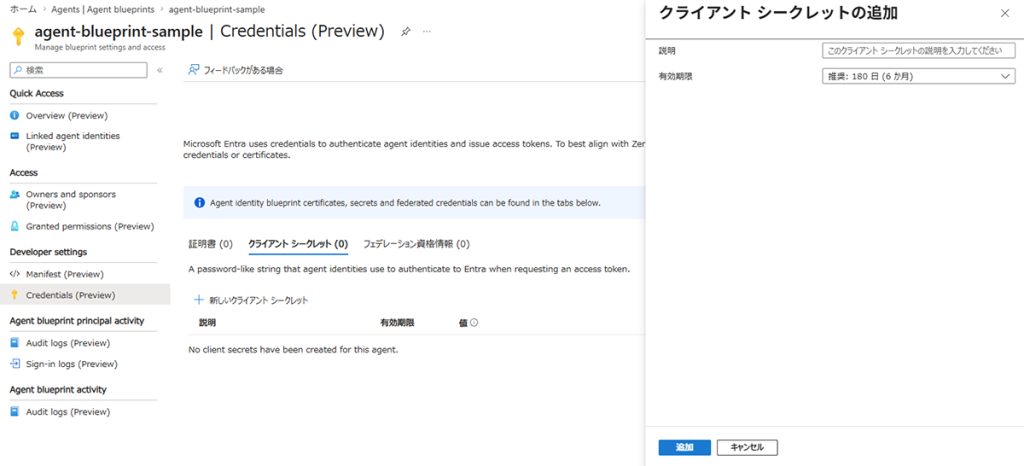Click the 有効期限 column header

pyautogui.click(x=397, y=322)
